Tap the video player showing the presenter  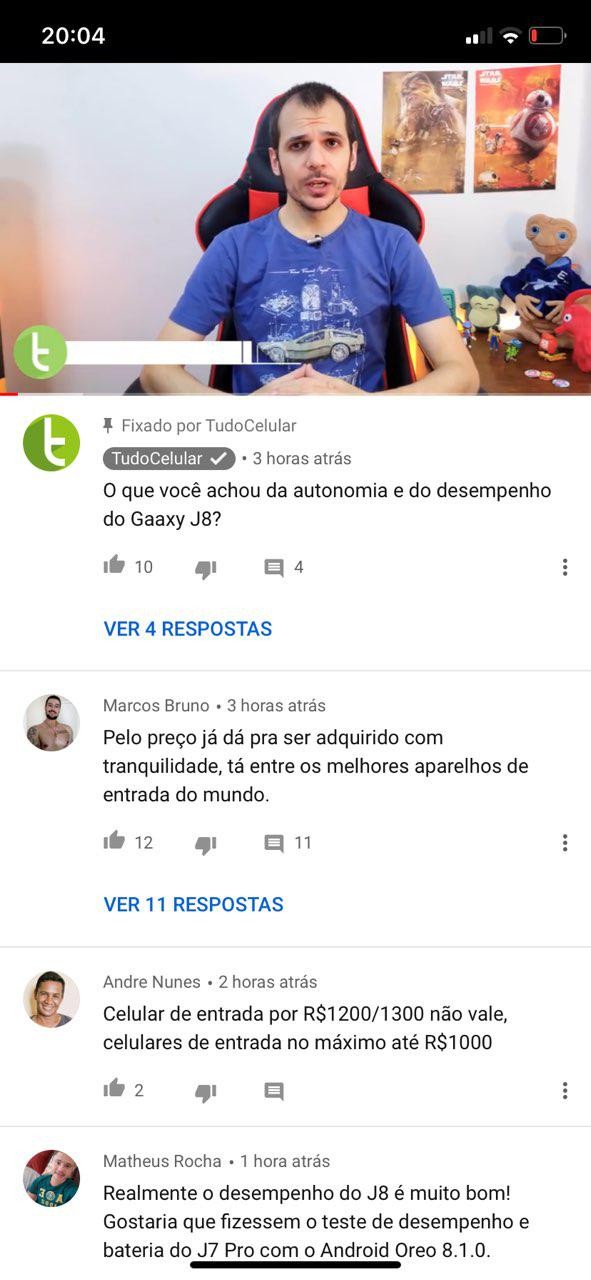(295, 229)
